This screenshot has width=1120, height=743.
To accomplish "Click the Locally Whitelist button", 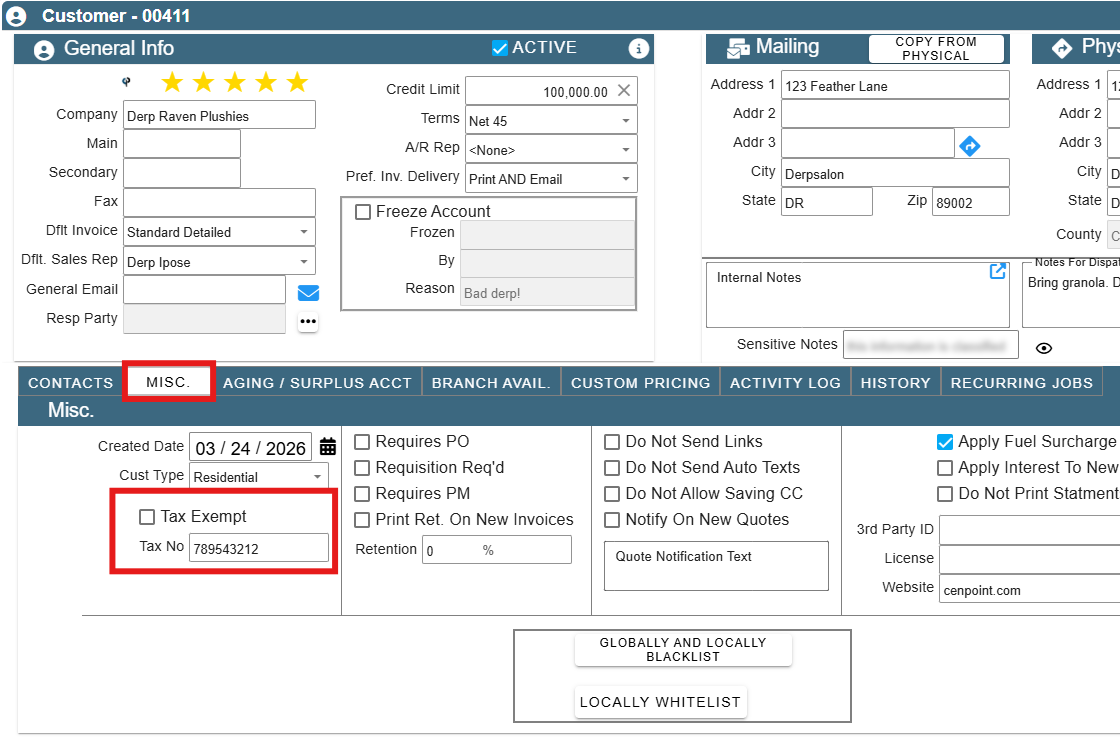I will click(661, 702).
